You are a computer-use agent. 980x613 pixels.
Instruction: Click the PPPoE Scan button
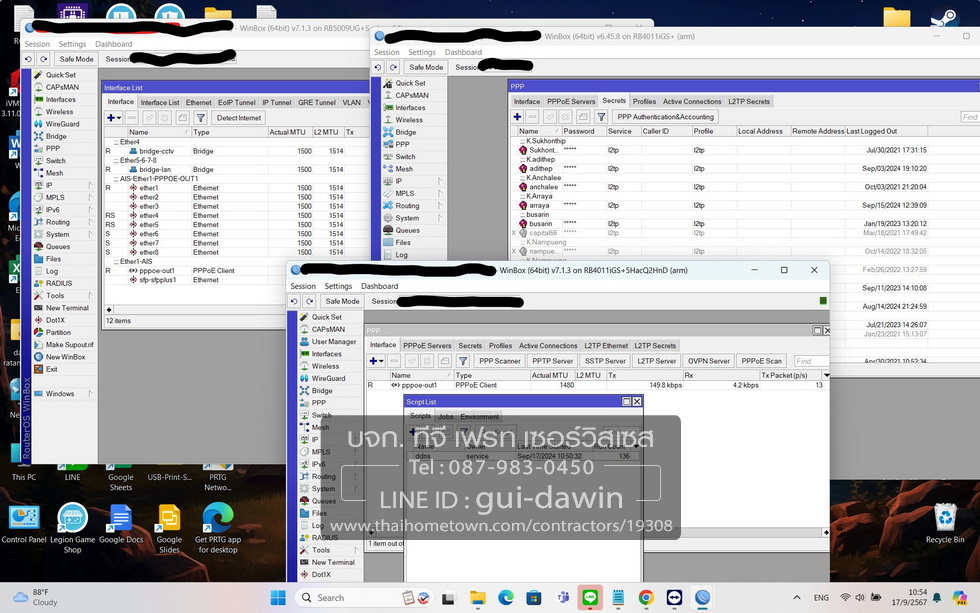coord(761,361)
